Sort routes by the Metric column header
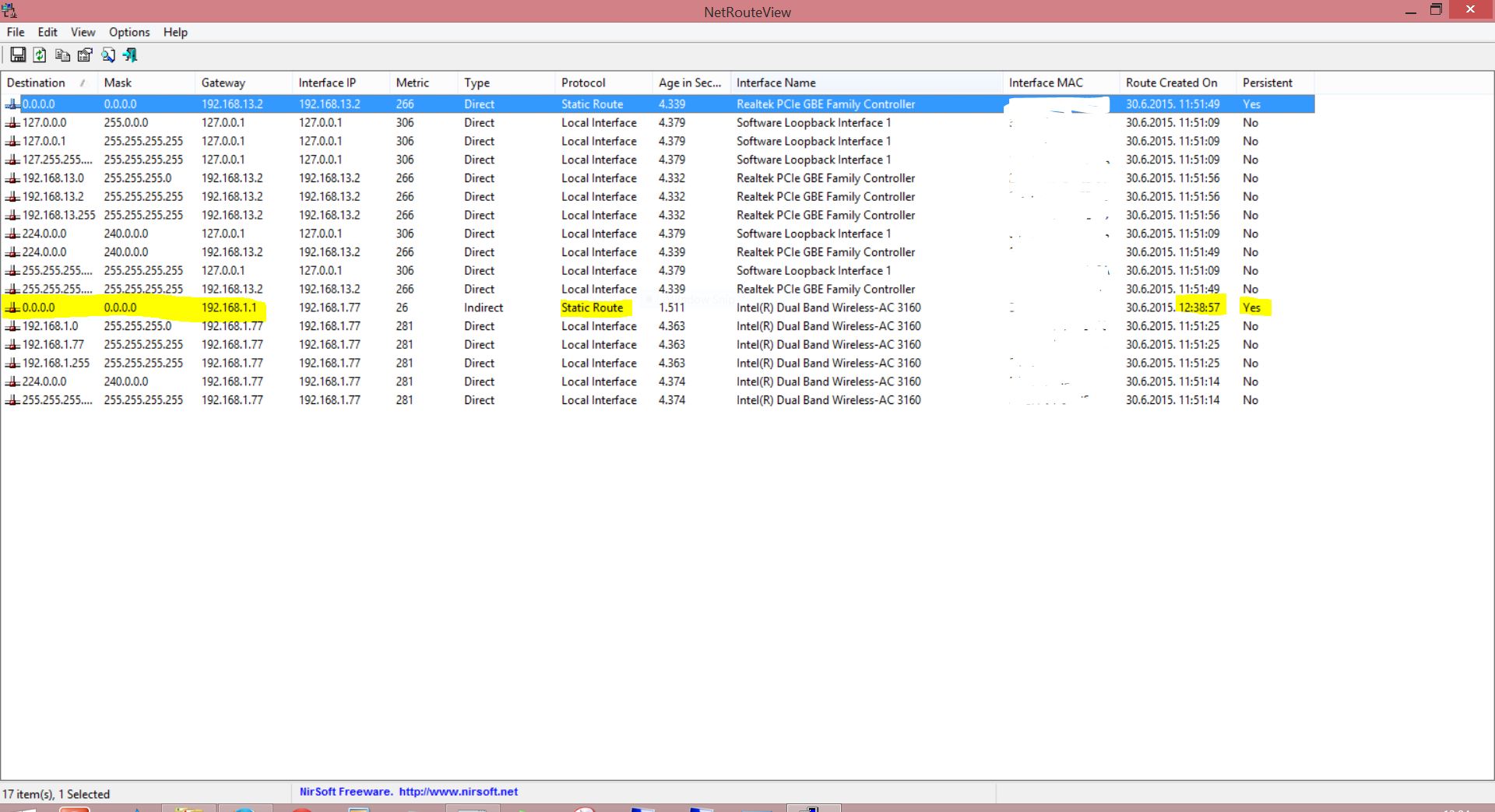The width and height of the screenshot is (1495, 812). 412,83
